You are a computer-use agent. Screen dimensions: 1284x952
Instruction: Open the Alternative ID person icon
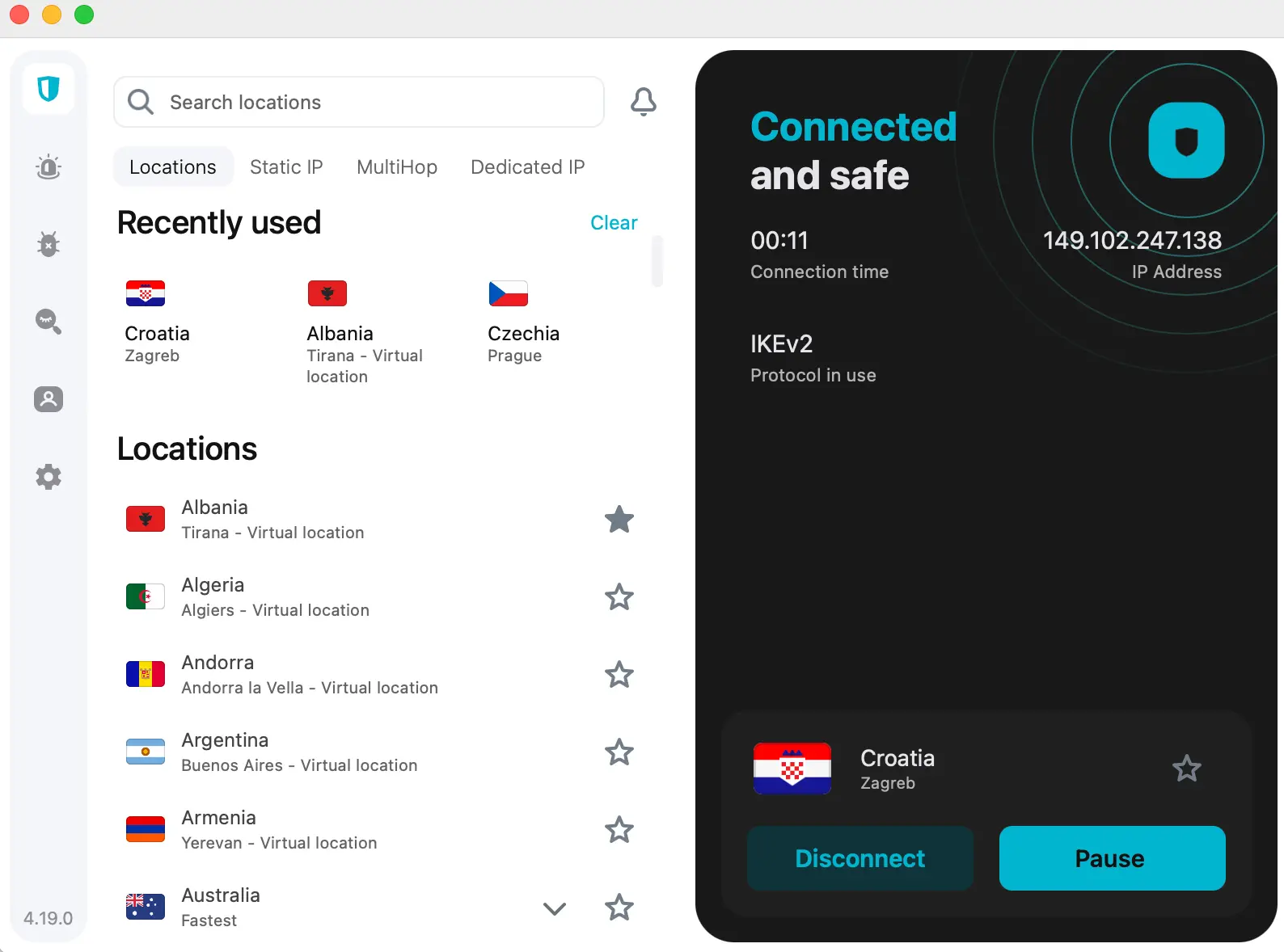(49, 399)
